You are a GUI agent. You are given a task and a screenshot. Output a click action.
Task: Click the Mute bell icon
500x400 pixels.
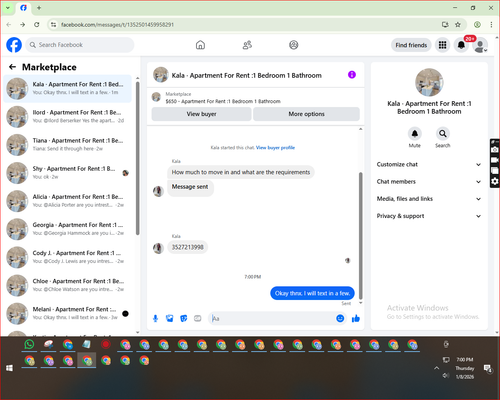click(415, 134)
